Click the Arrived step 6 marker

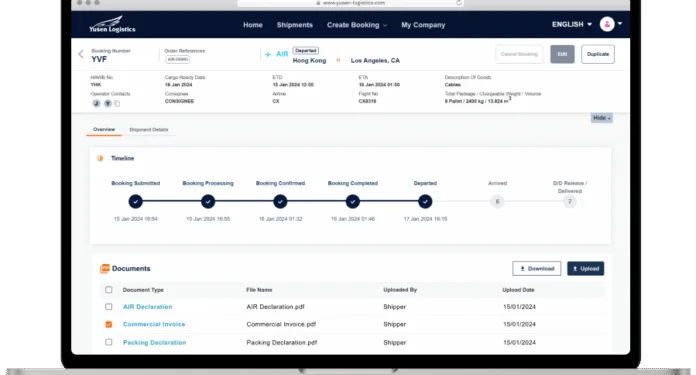[497, 201]
